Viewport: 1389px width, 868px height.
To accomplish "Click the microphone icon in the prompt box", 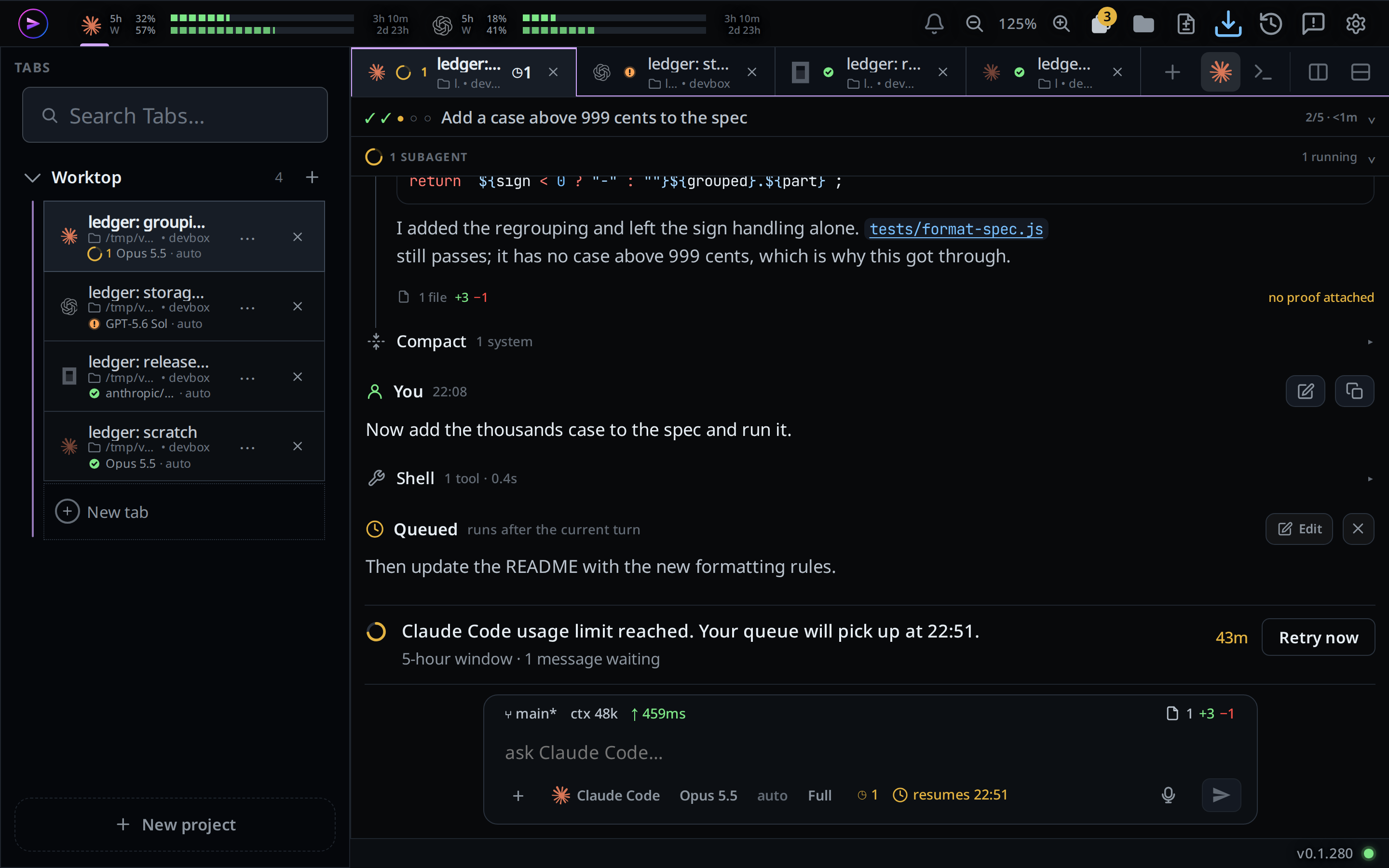I will 1168,795.
